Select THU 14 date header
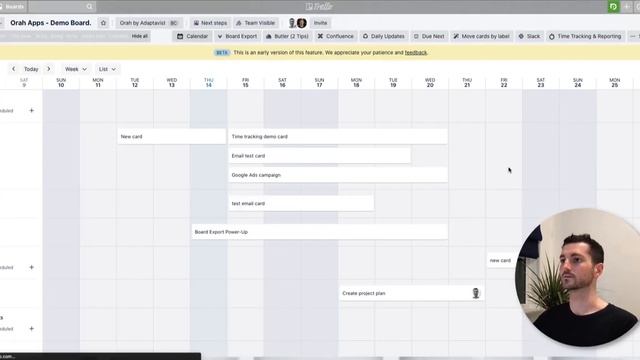Image resolution: width=640 pixels, height=360 pixels. 209,82
